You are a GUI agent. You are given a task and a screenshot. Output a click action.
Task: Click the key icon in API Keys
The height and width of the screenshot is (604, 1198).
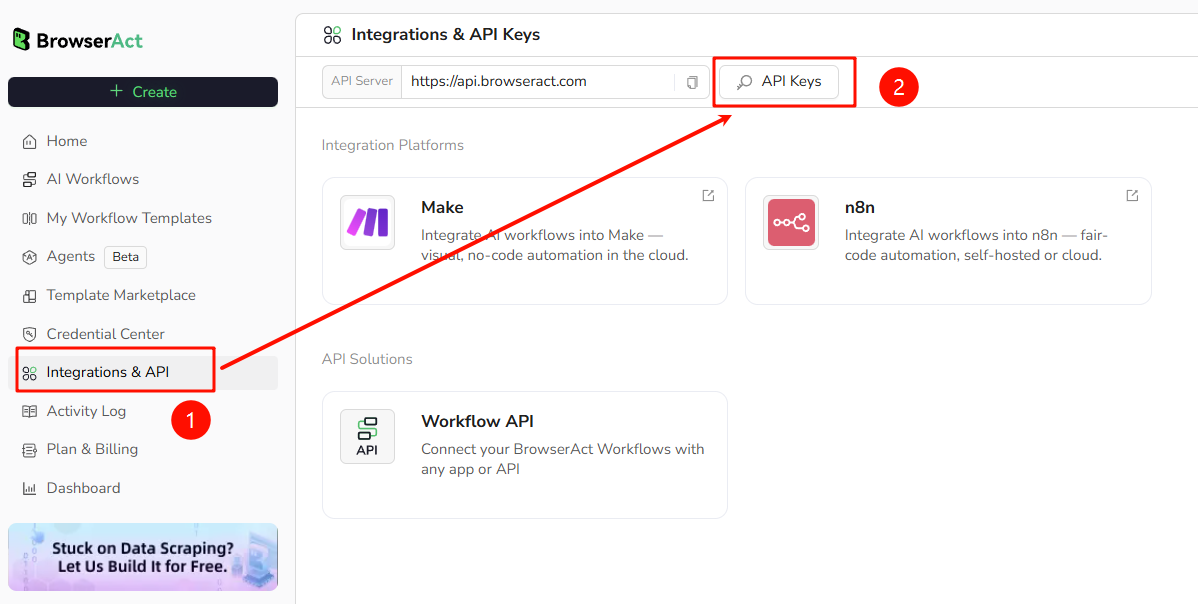[744, 82]
